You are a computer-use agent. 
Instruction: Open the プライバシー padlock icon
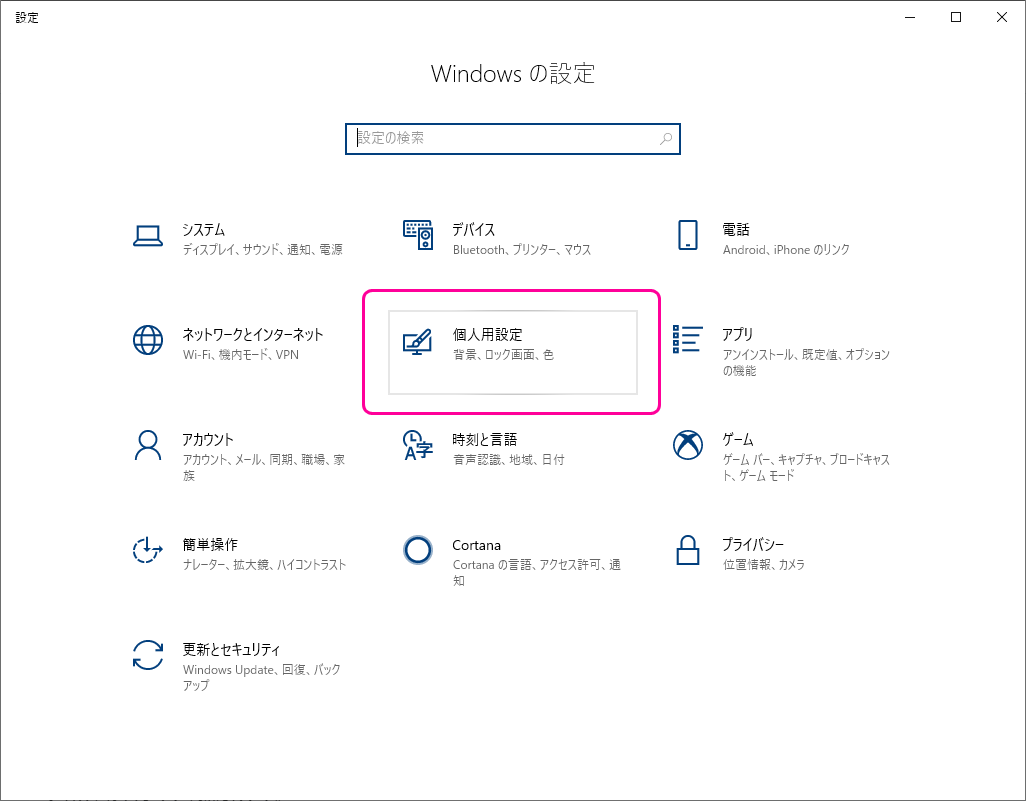click(x=688, y=550)
